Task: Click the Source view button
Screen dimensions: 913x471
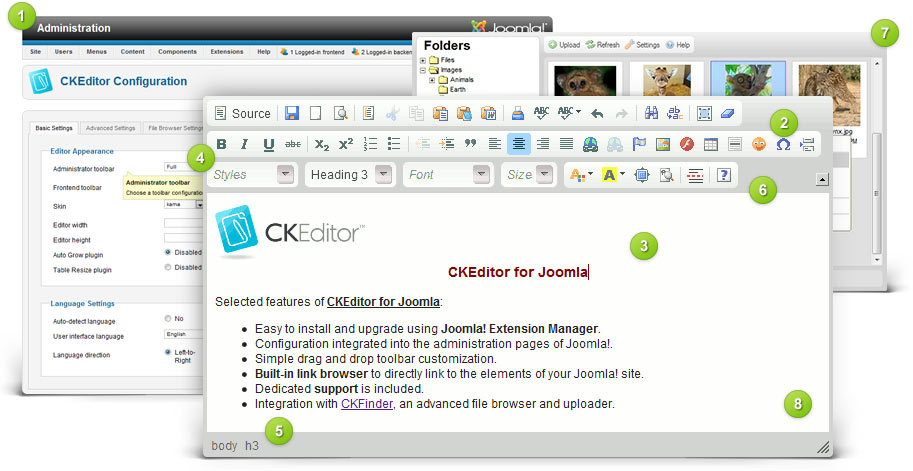Action: 242,114
